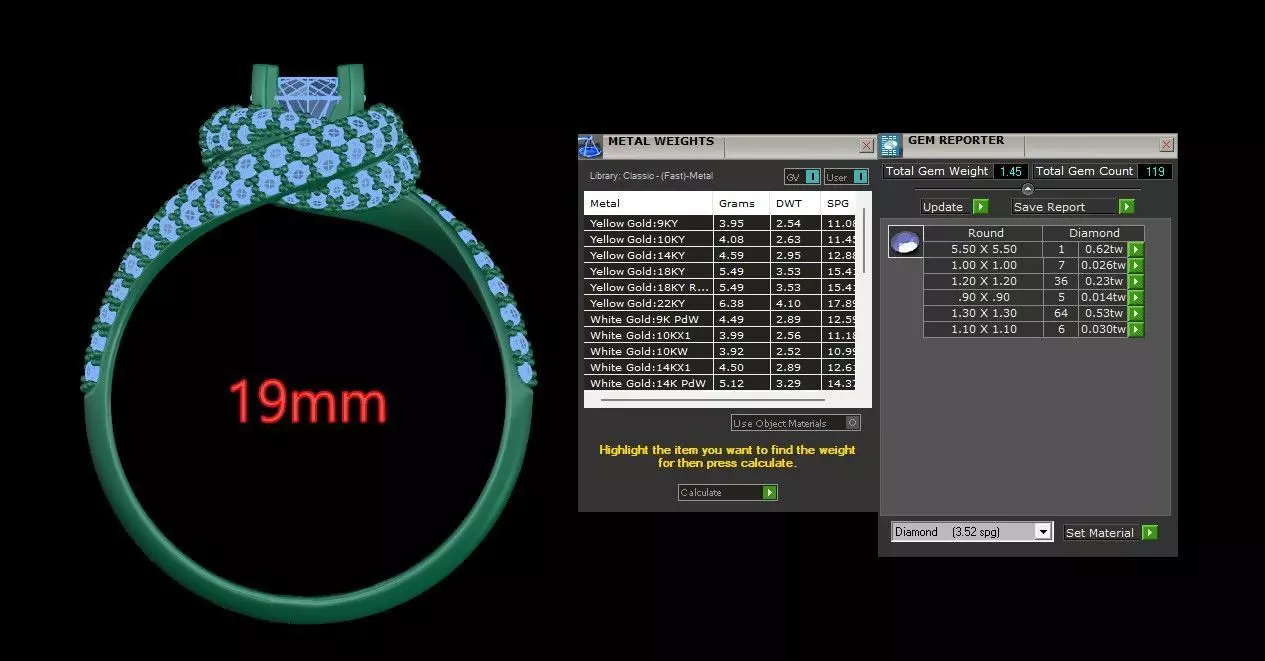Click the Calculate button
The height and width of the screenshot is (661, 1265).
tap(727, 492)
